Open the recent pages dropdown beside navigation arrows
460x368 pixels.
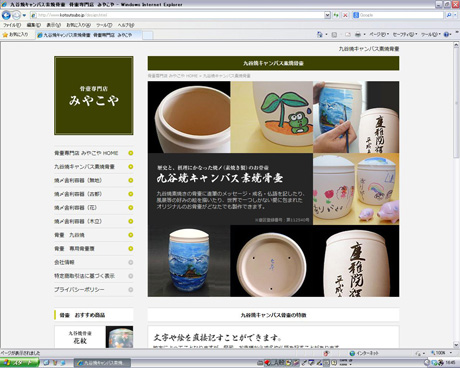click(x=24, y=15)
